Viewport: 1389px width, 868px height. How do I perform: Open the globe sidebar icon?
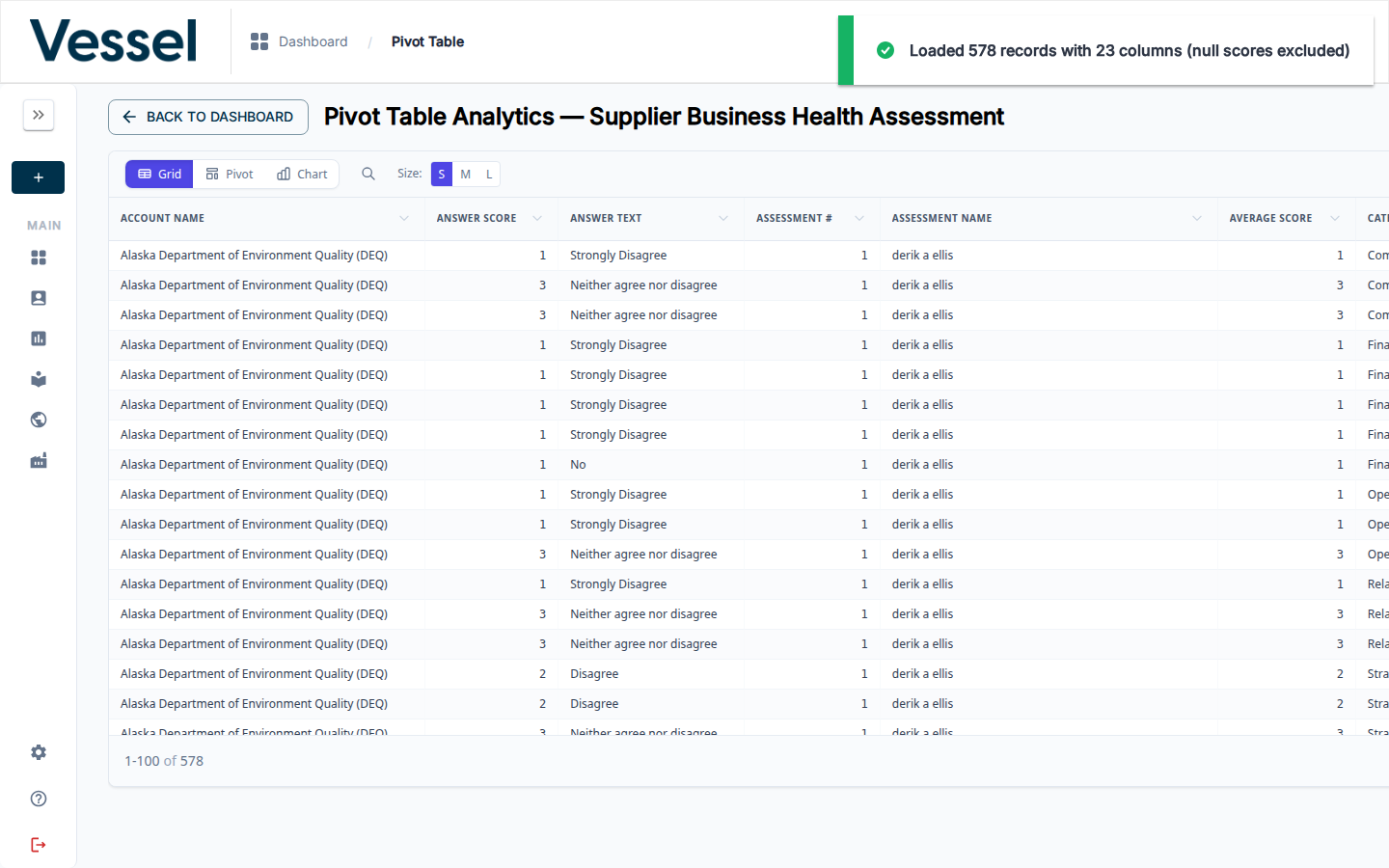(39, 420)
